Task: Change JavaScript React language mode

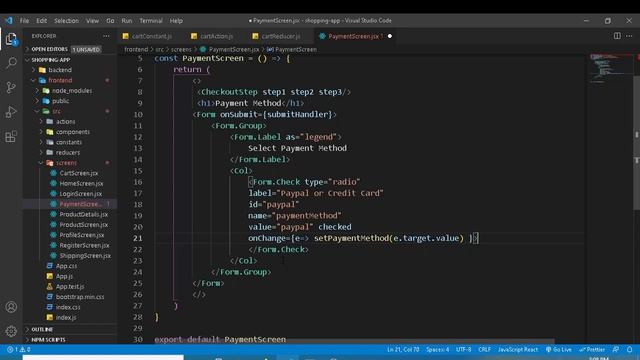Action: 518,349
